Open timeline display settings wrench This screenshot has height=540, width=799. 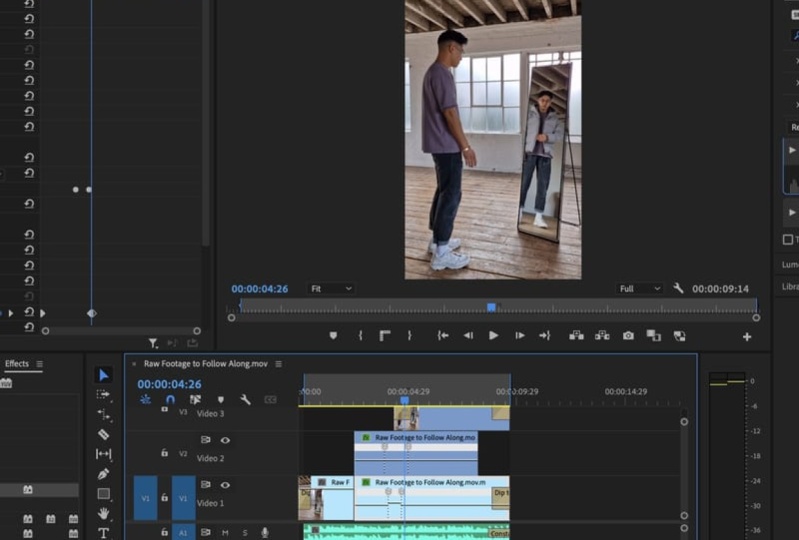(245, 399)
